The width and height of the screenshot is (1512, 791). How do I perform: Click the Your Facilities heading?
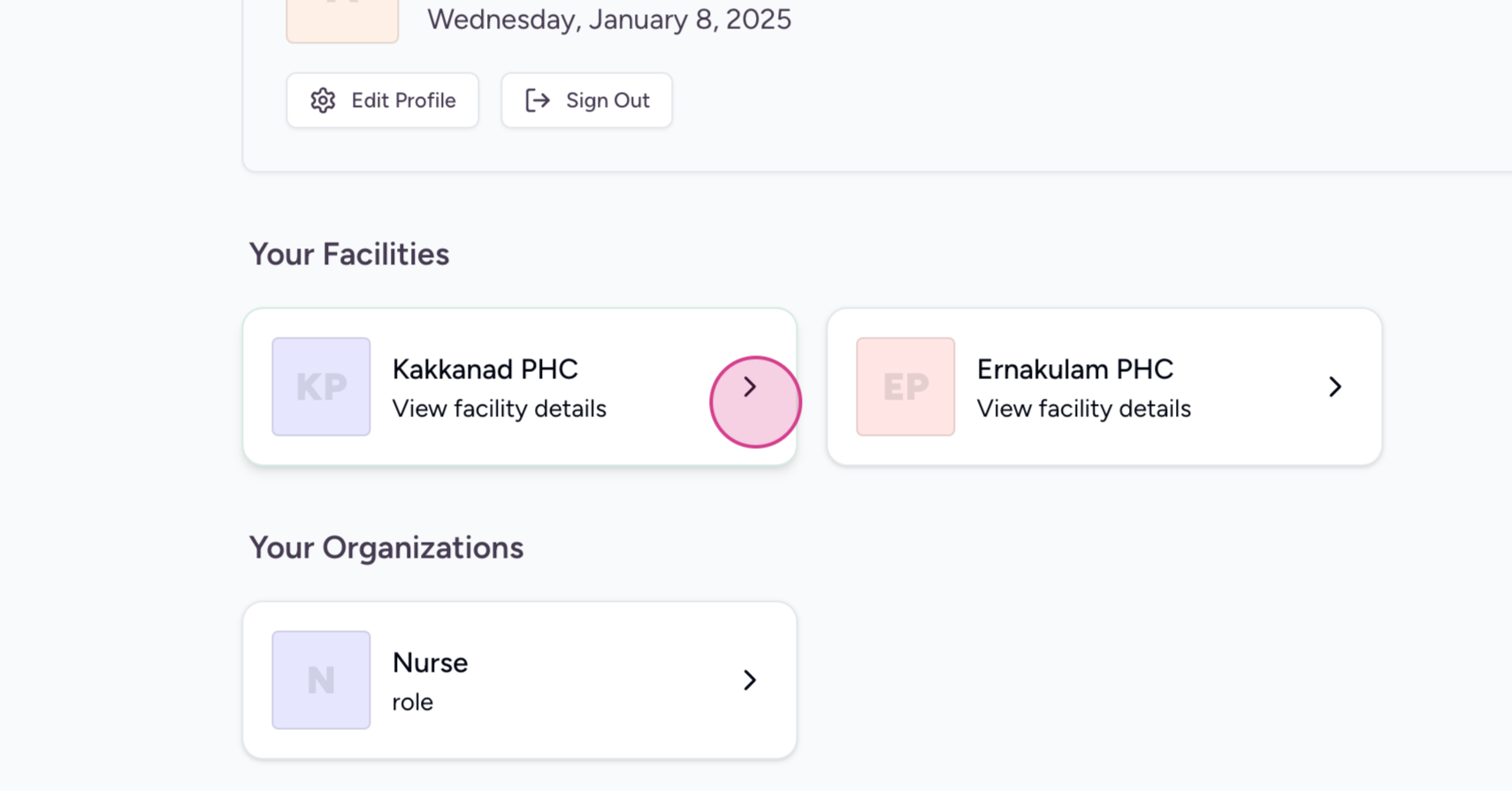pyautogui.click(x=348, y=254)
